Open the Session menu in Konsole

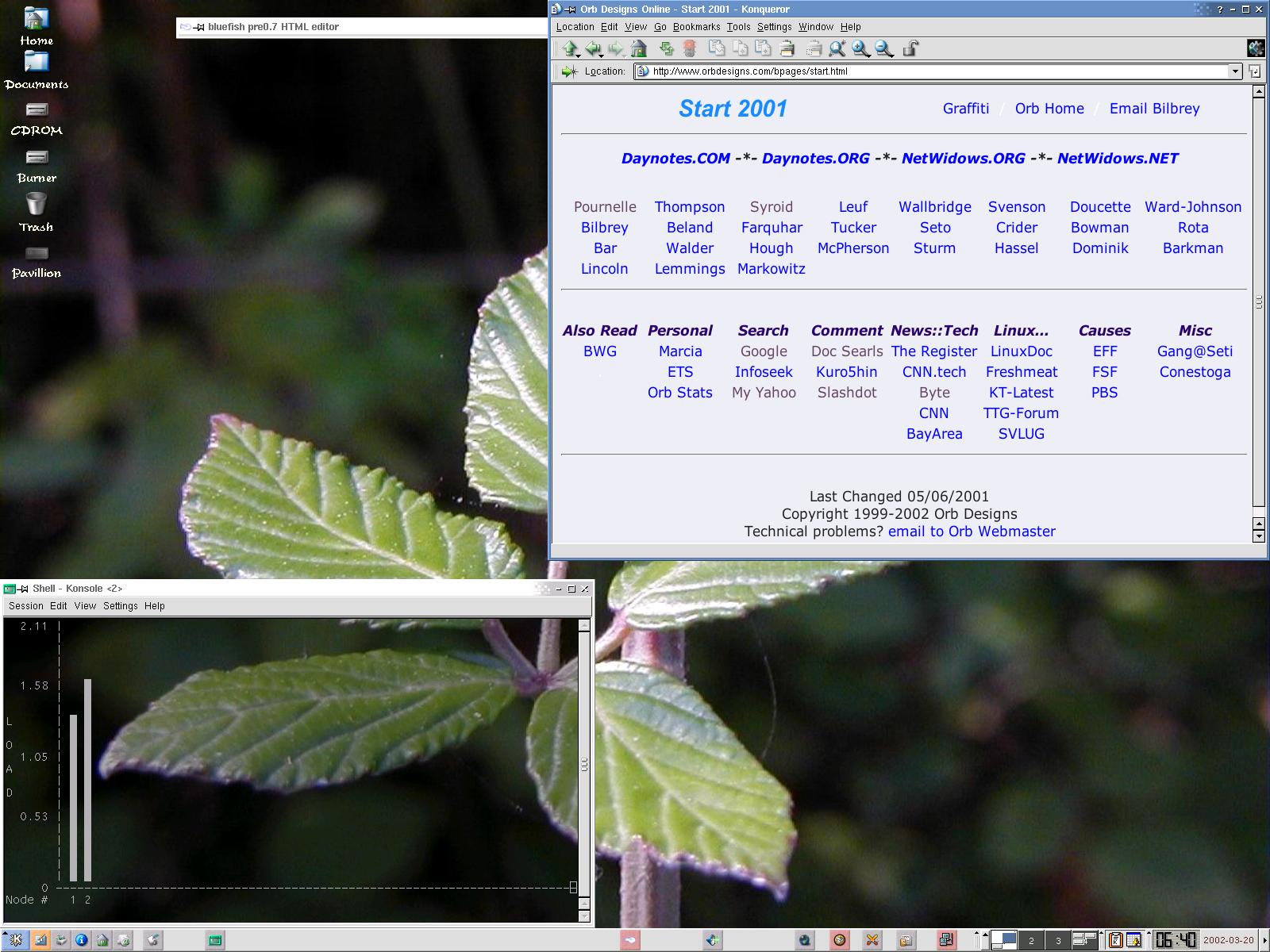coord(26,606)
